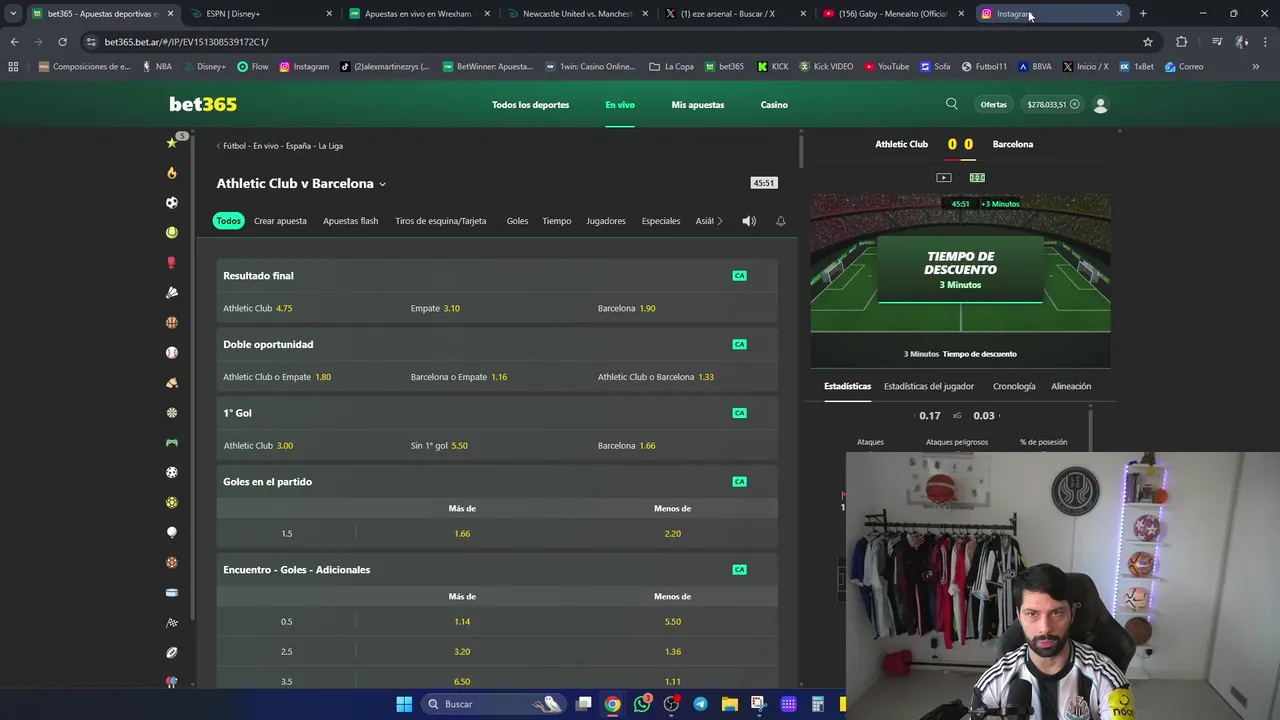Collapse the Resultado final market
The height and width of the screenshot is (720, 1280).
click(x=497, y=276)
